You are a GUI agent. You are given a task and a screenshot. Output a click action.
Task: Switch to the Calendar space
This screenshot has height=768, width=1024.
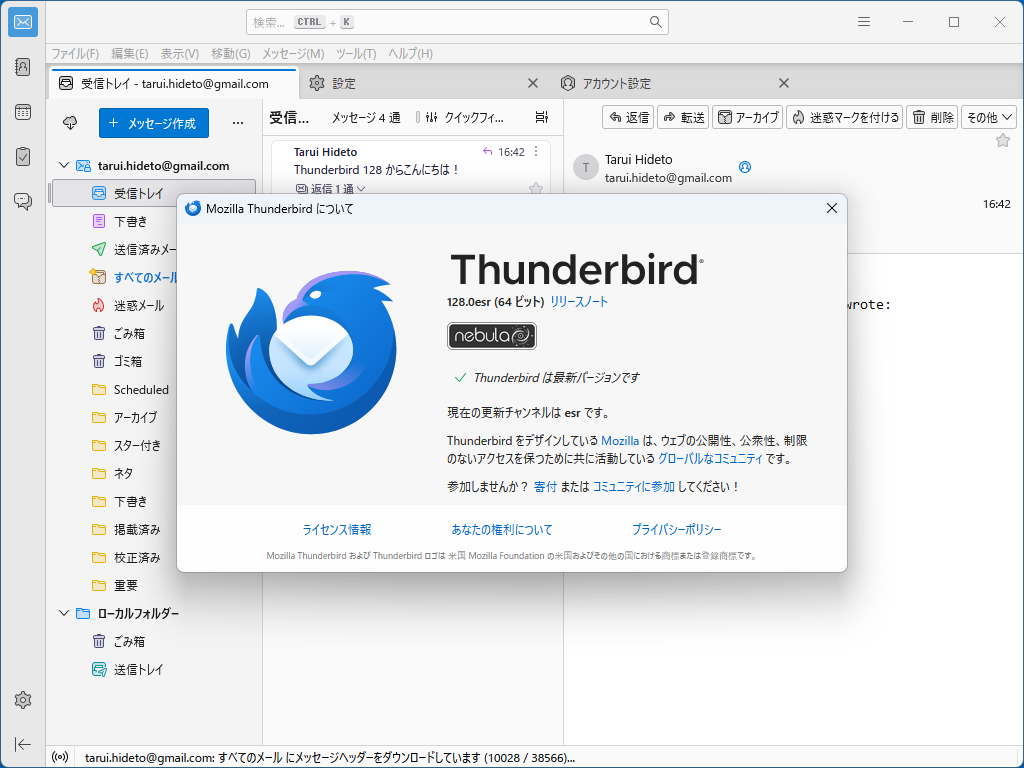[22, 112]
